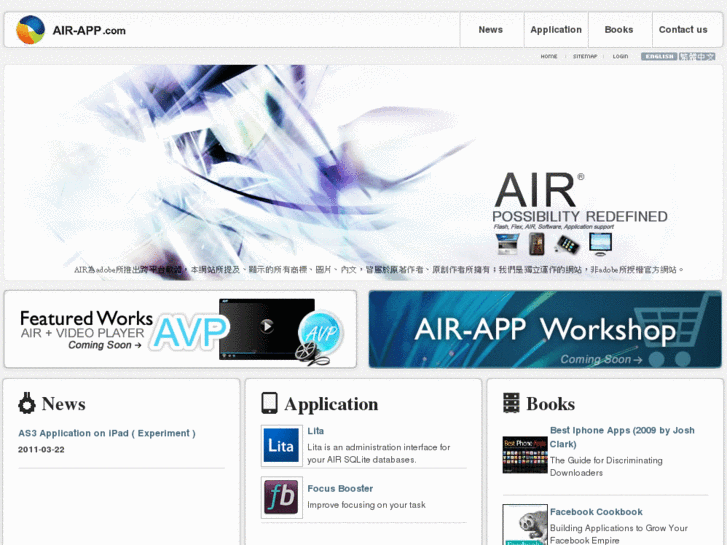The height and width of the screenshot is (545, 727).
Task: Open Best Iphone Apps book link
Action: coord(622,437)
